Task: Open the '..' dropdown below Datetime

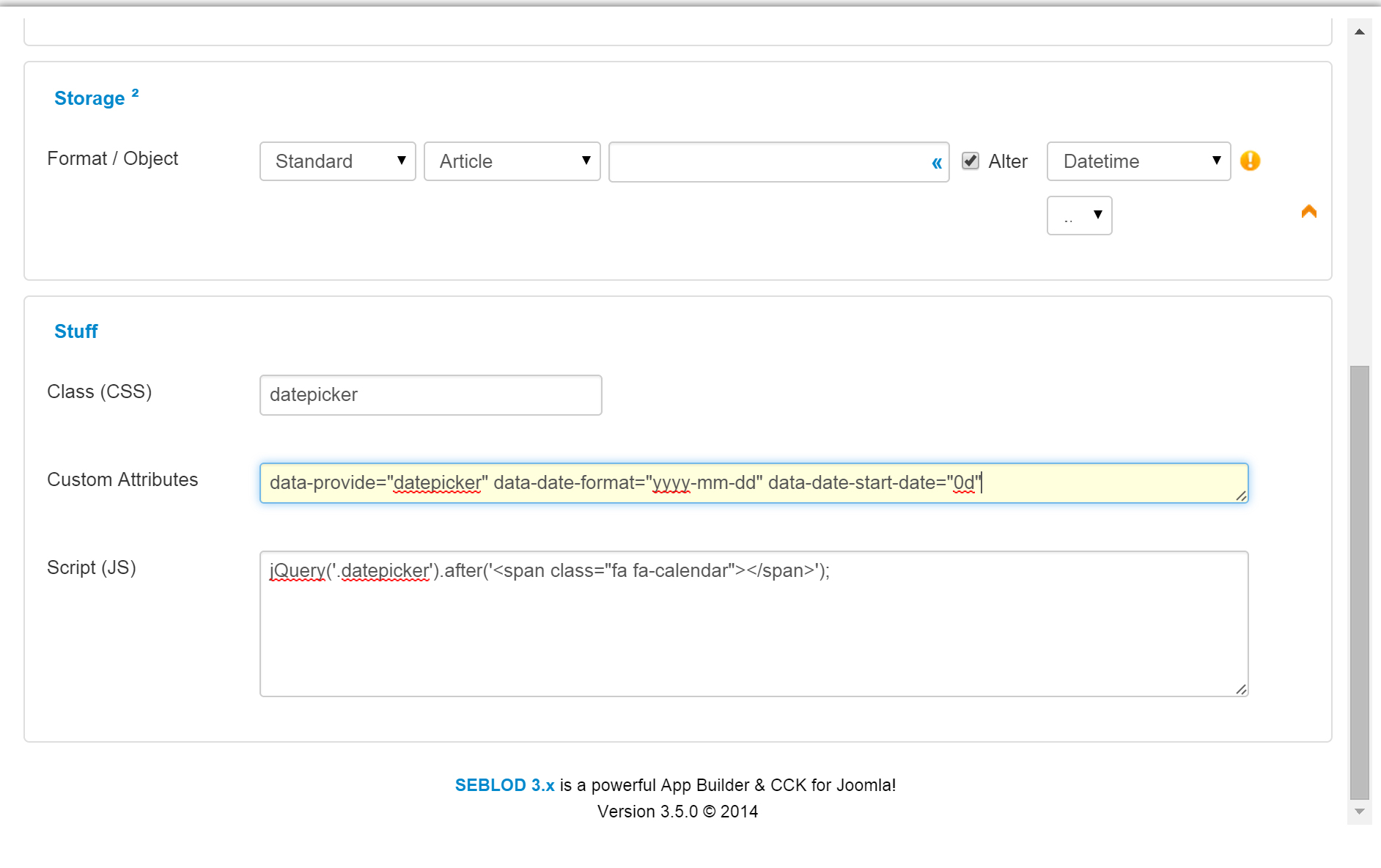Action: (x=1079, y=215)
